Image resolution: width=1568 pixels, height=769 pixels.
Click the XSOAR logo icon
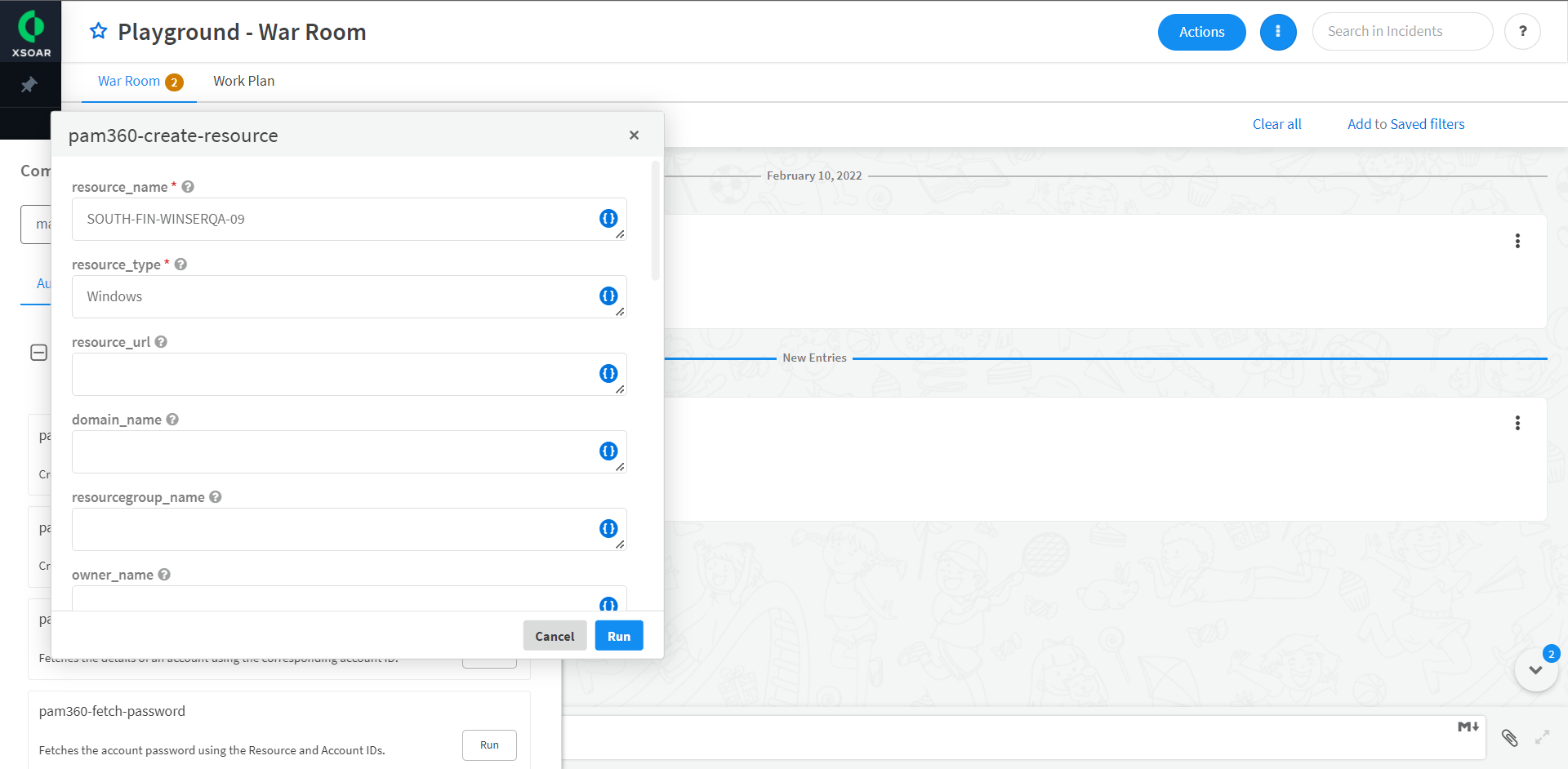pos(31,28)
